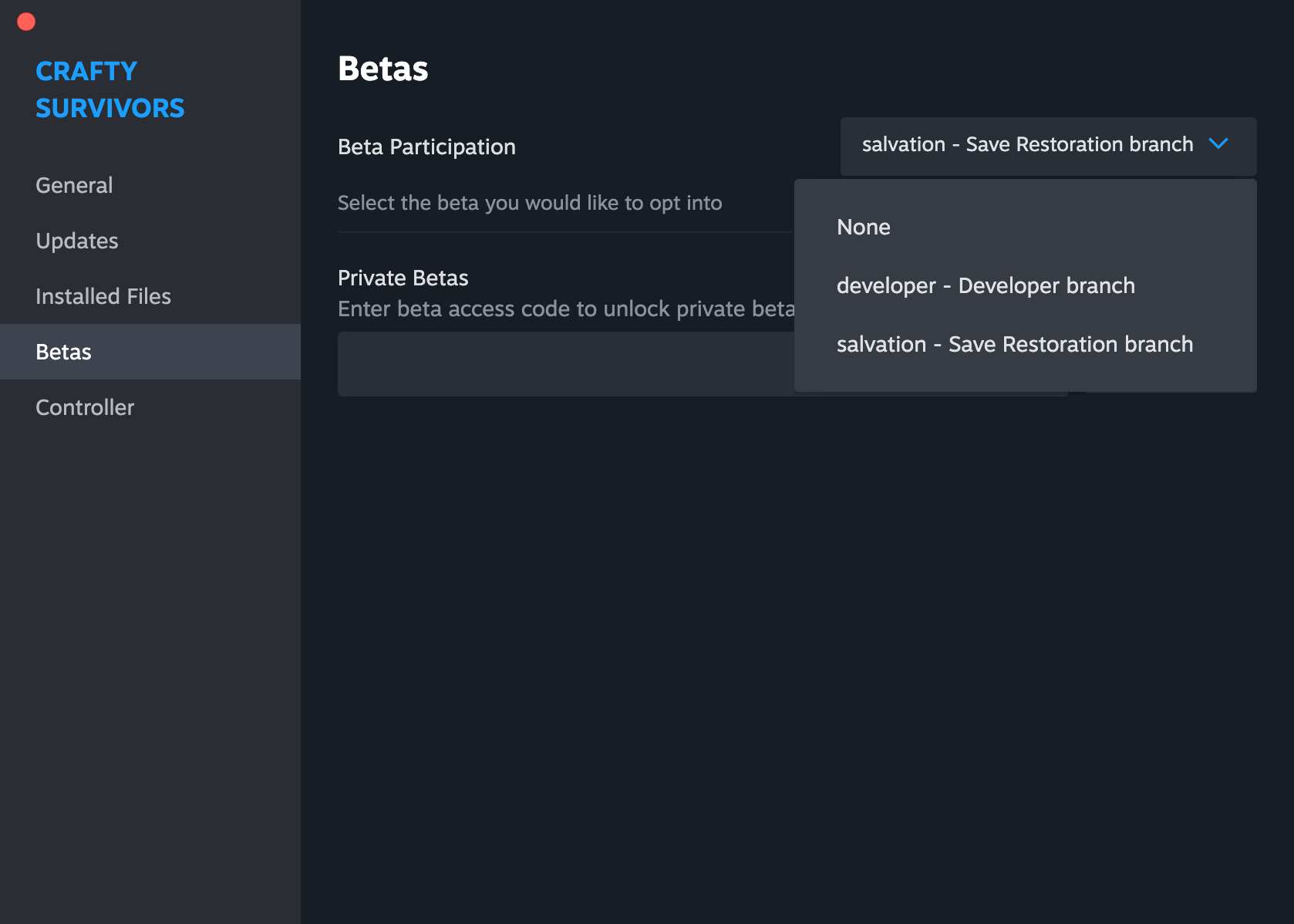Viewport: 1294px width, 924px height.
Task: Click the CRAFTY SURVIVORS game title
Action: pos(110,89)
